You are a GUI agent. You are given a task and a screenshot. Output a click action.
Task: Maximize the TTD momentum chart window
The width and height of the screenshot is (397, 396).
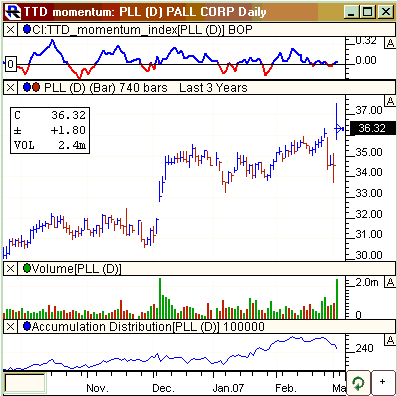coord(367,12)
